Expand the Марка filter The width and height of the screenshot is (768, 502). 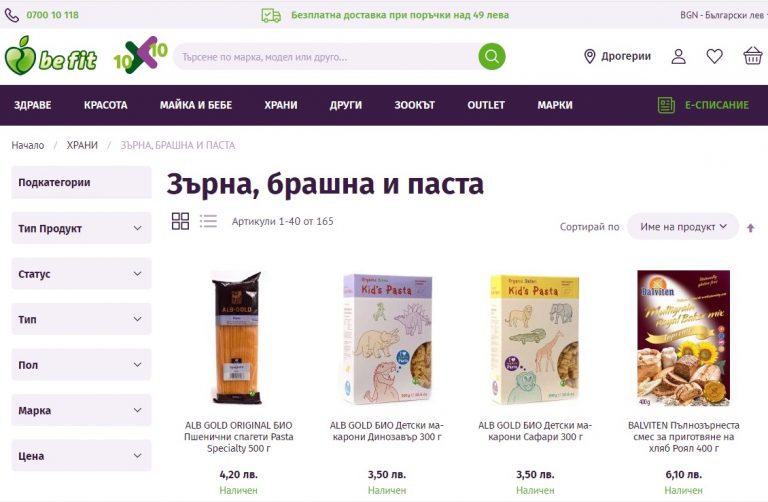coord(81,410)
